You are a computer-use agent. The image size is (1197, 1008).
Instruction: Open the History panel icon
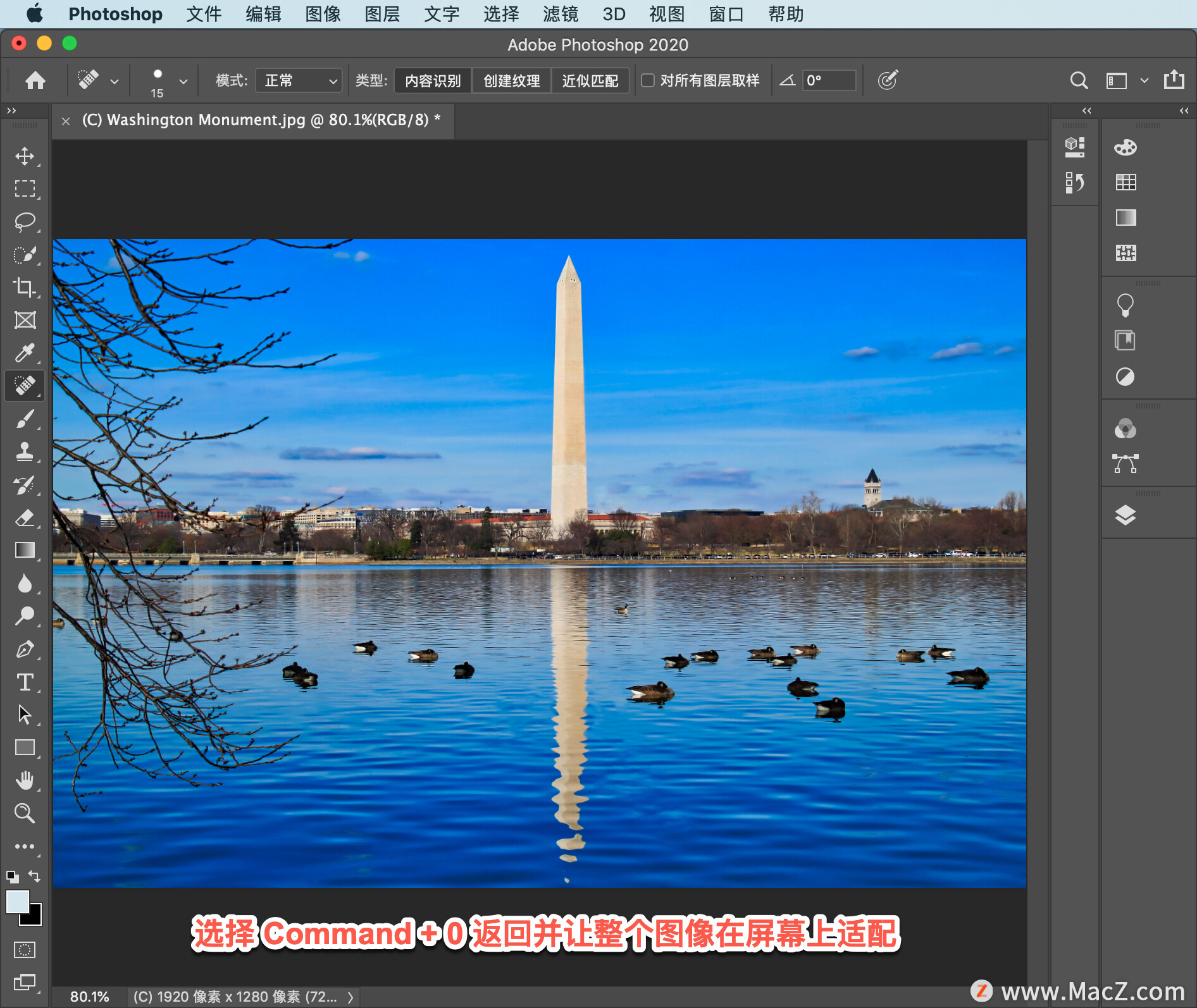1074,183
